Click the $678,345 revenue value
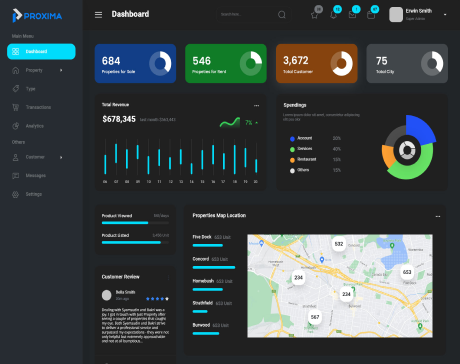 point(119,119)
